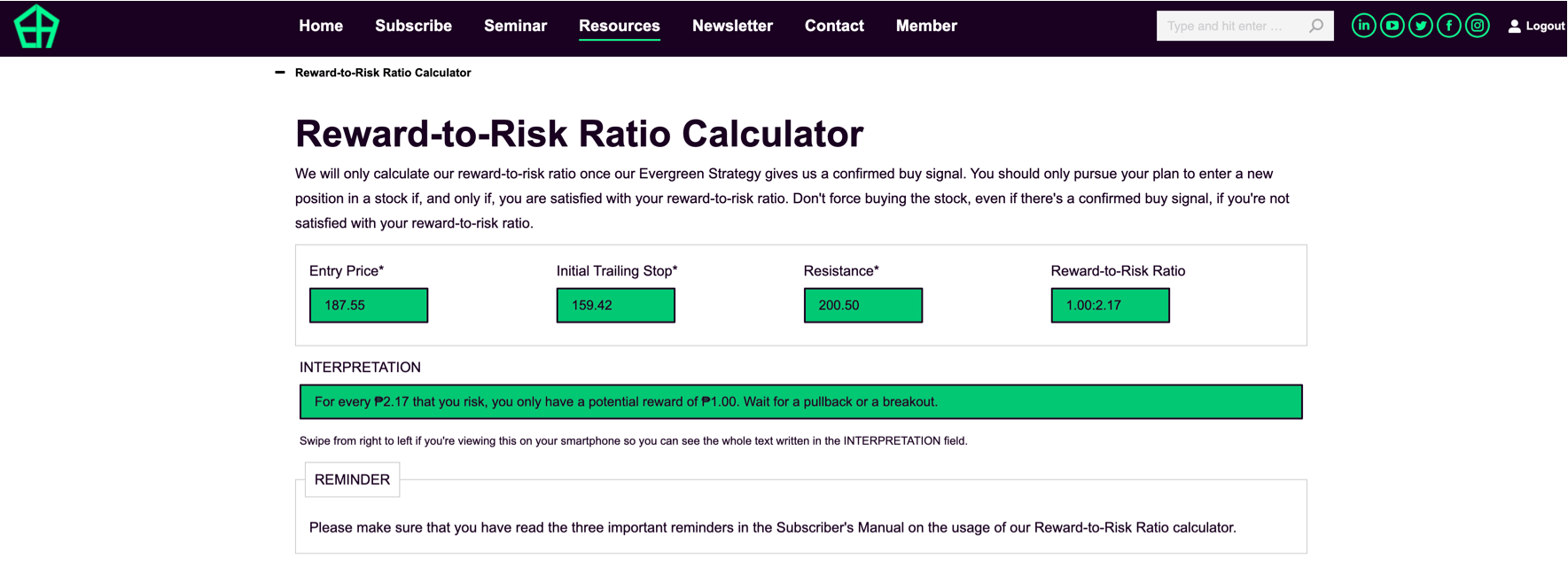Click the user profile icon beside Logout
The height and width of the screenshot is (568, 1568).
click(1514, 27)
